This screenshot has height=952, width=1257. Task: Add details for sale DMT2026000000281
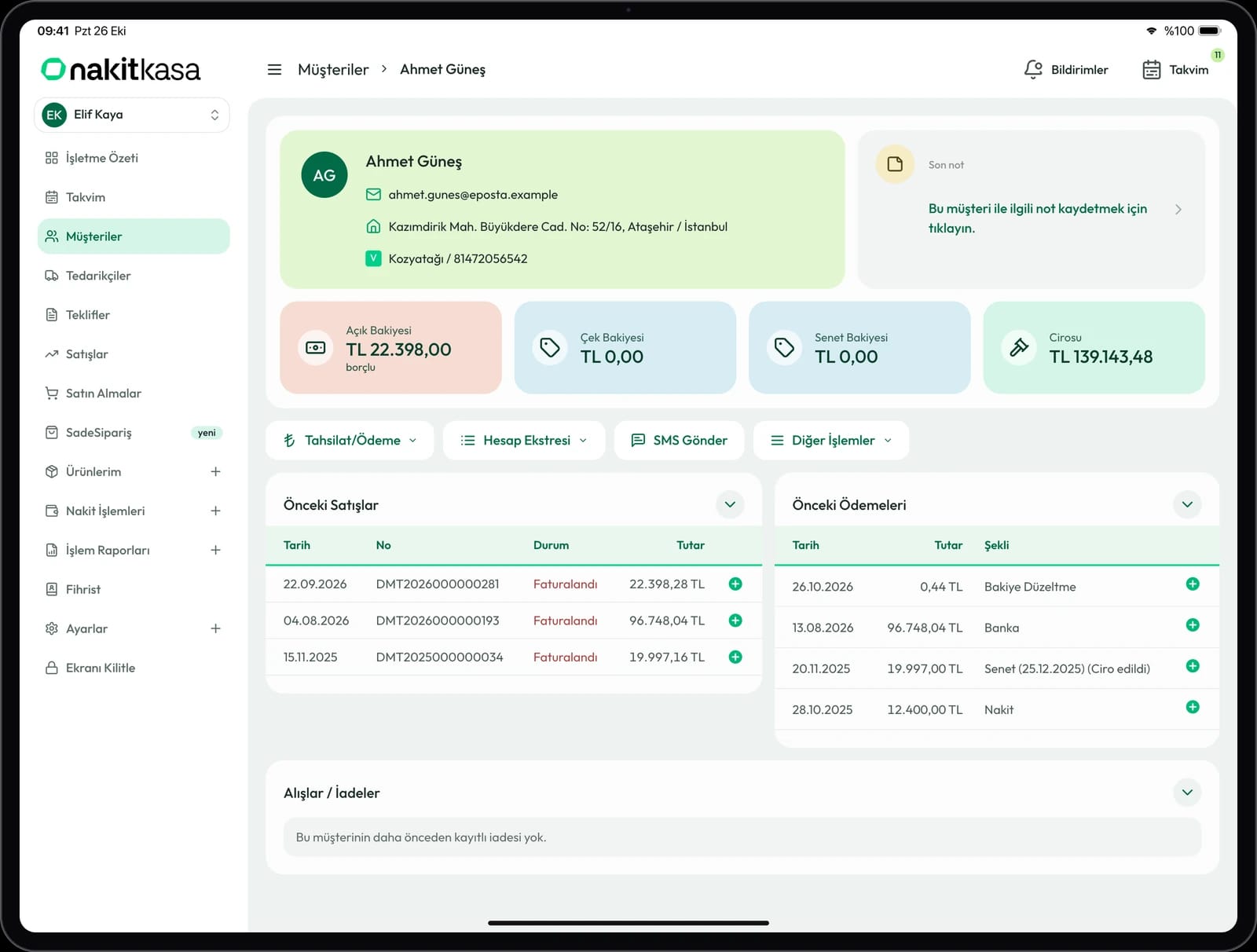click(735, 584)
